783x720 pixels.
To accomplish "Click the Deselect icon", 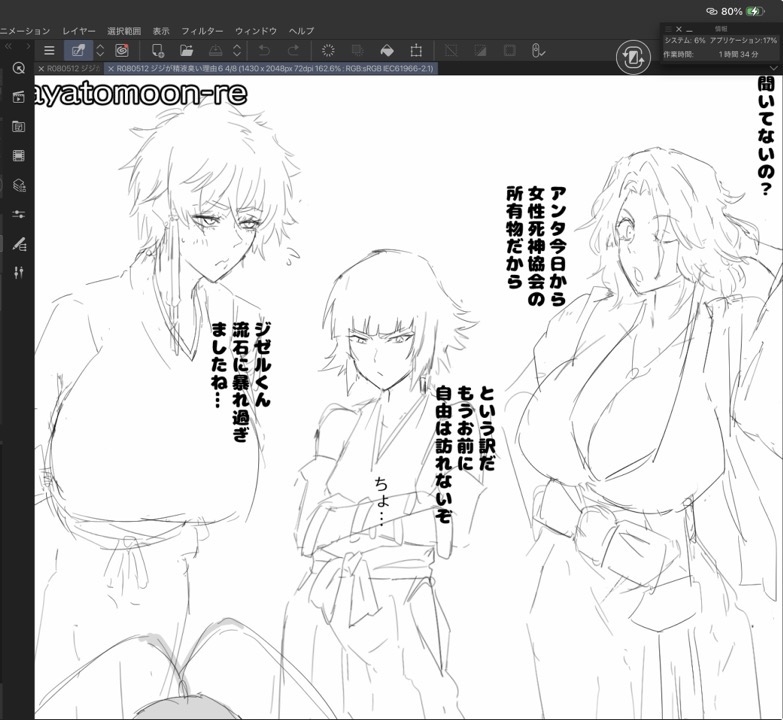I will (451, 50).
